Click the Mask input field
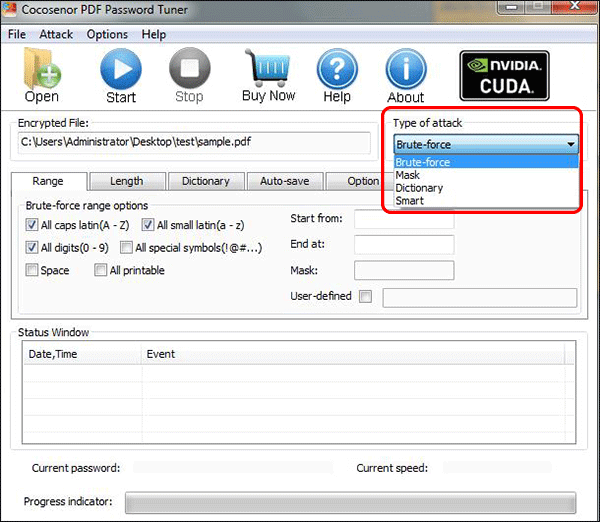The height and width of the screenshot is (522, 600). pyautogui.click(x=404, y=270)
